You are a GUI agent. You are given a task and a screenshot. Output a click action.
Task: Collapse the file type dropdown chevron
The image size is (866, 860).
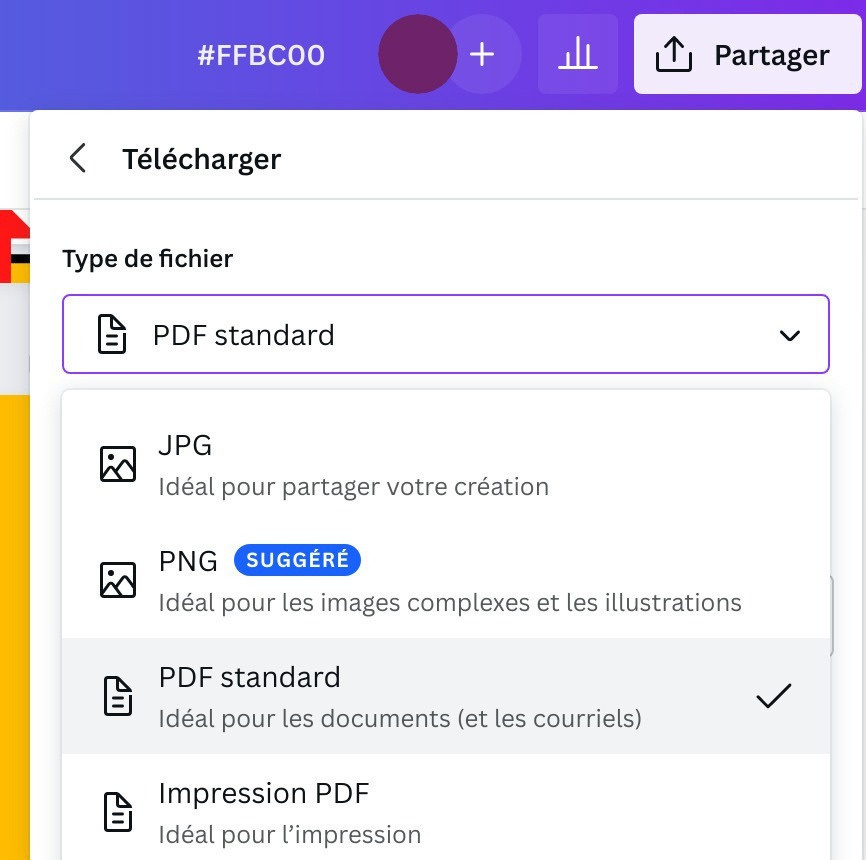789,335
